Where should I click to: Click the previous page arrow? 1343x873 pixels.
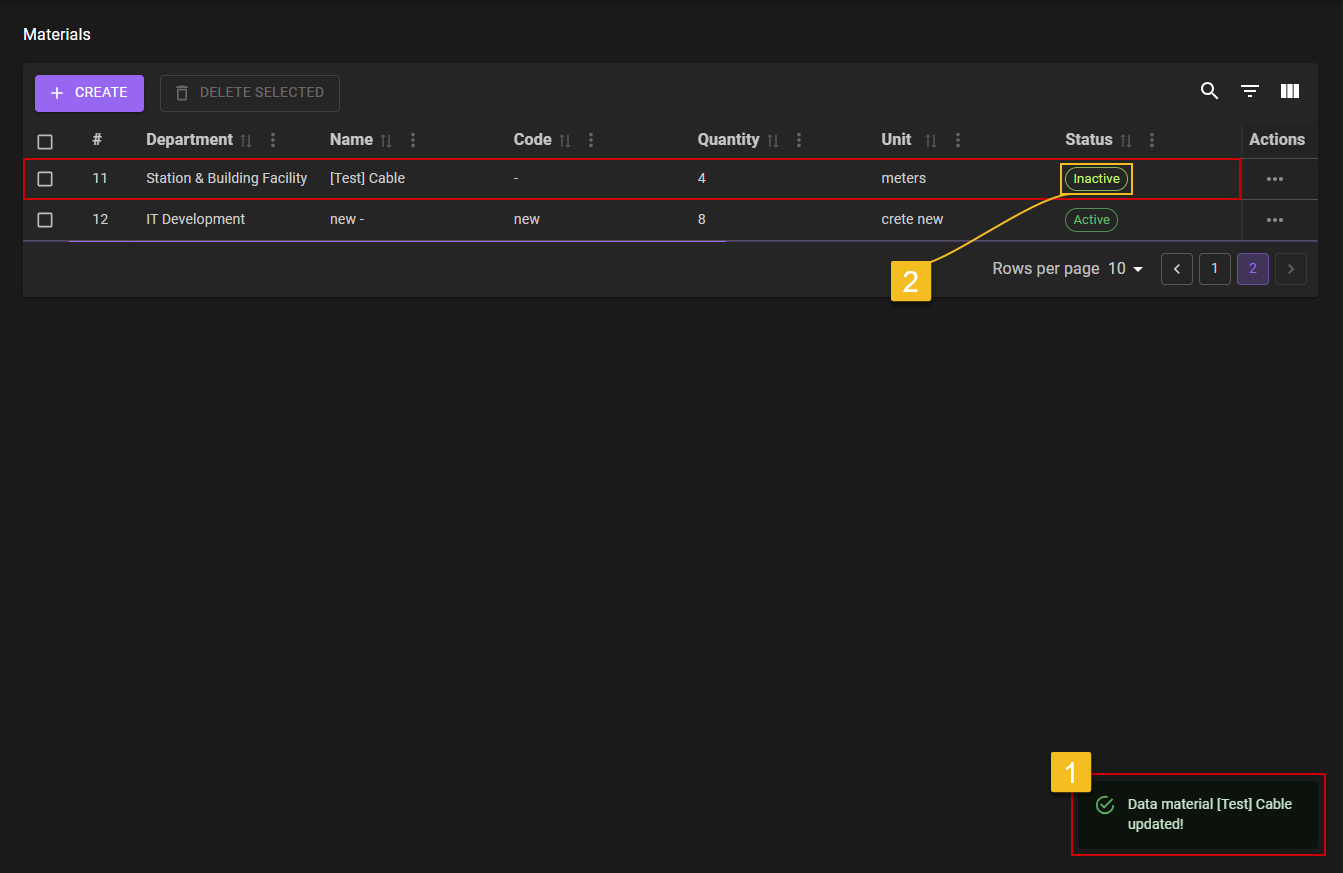[x=1177, y=269]
